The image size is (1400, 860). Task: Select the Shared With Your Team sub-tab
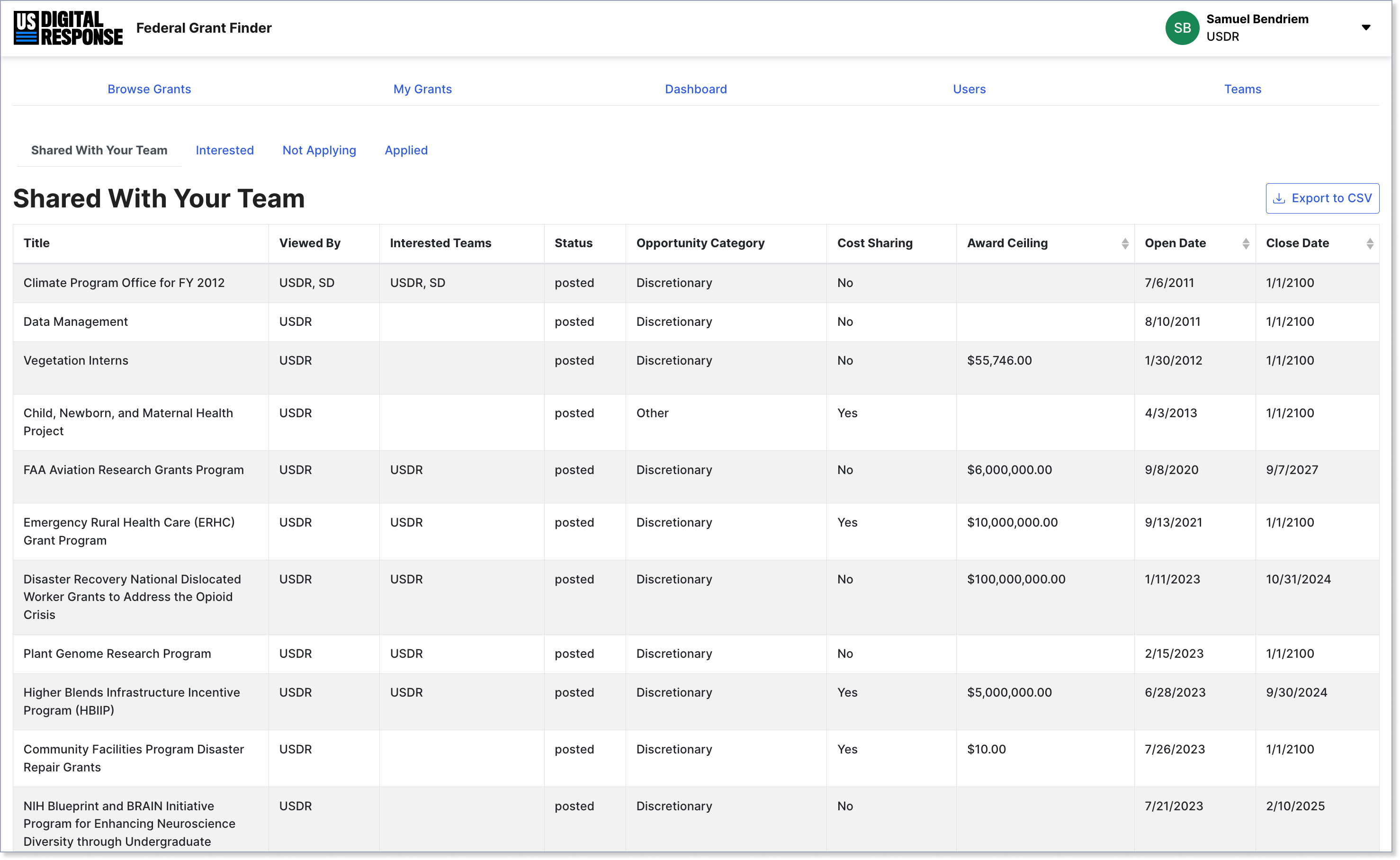(x=99, y=150)
